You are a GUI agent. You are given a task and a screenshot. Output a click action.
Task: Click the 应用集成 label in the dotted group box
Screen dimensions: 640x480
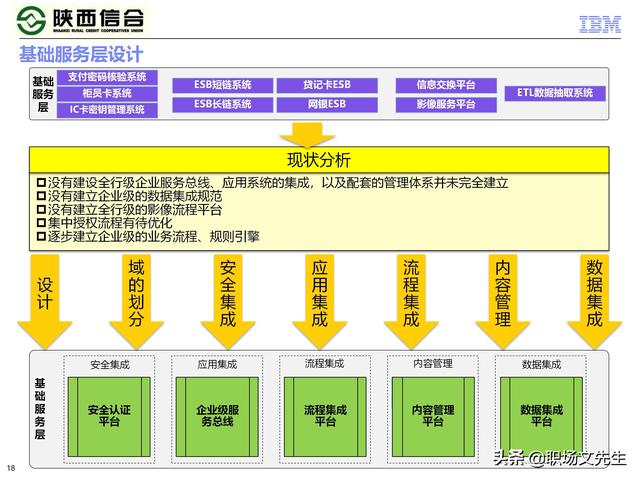[x=217, y=364]
